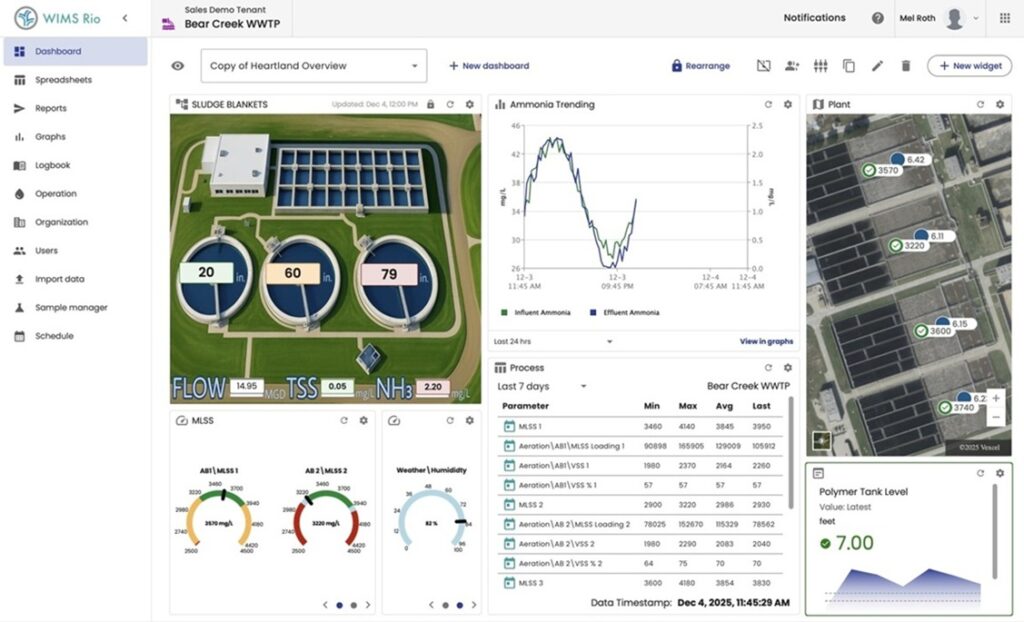
Task: Open the apps grid icon
Action: pos(1005,18)
